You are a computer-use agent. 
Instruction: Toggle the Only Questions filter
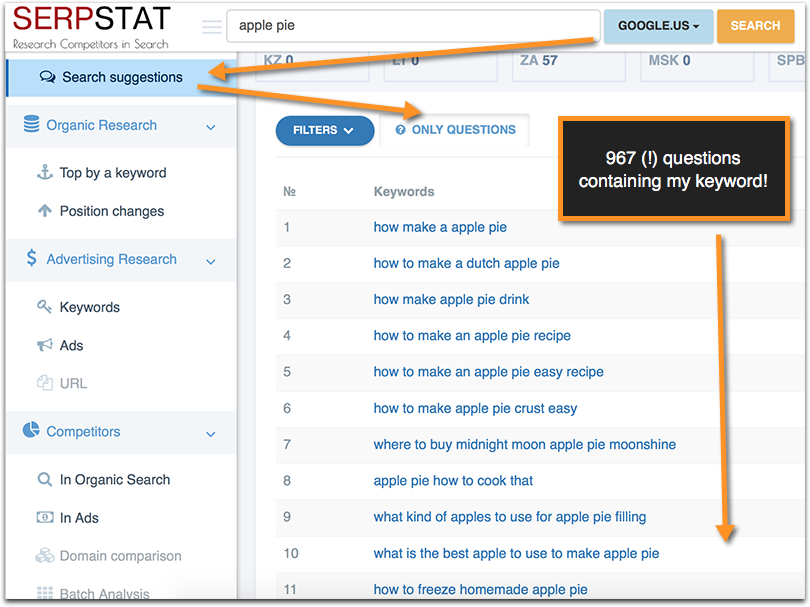[455, 130]
